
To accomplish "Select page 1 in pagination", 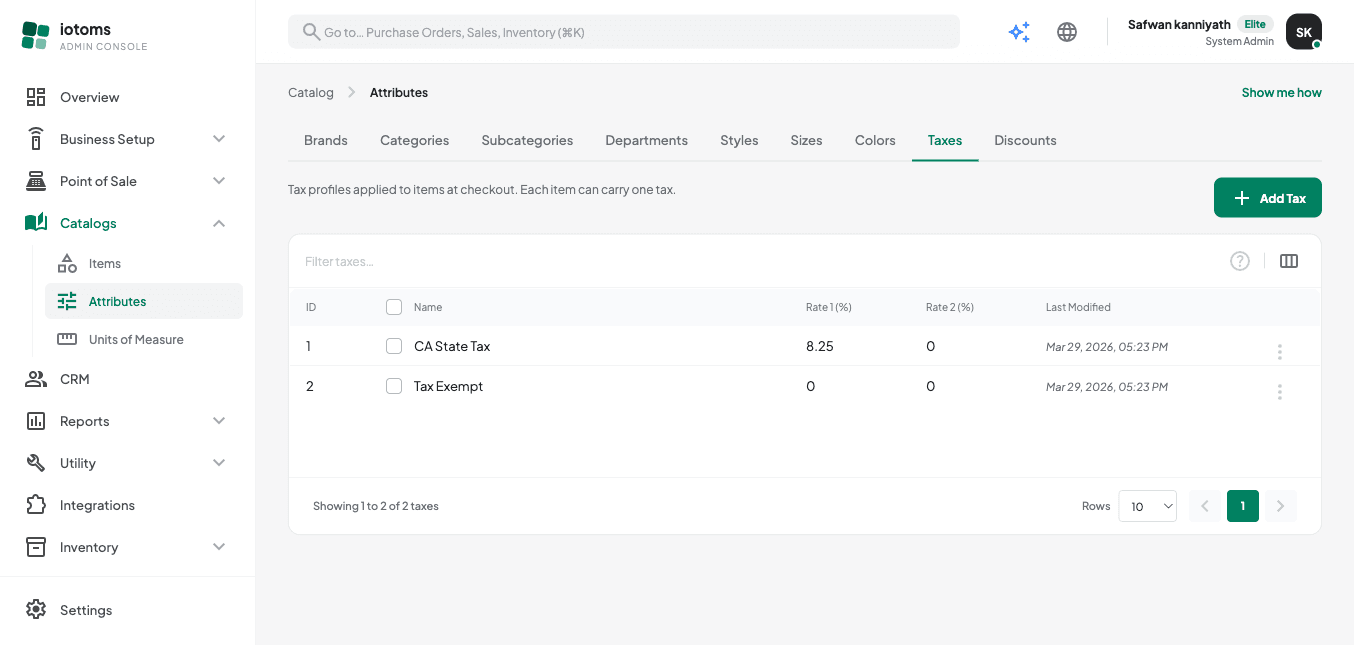I will coord(1243,506).
